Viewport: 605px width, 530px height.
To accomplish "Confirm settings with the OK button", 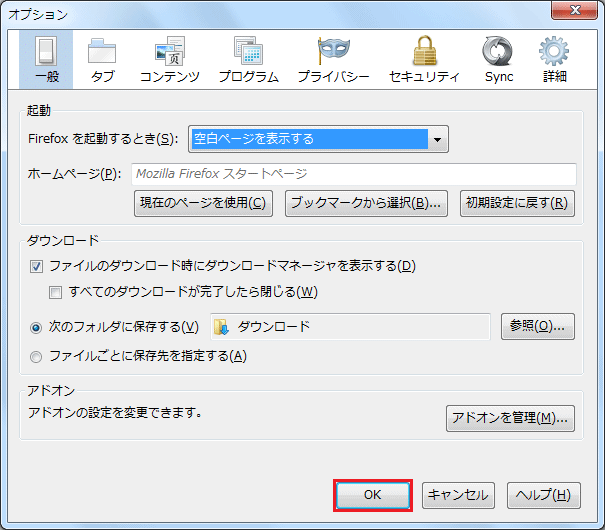I will coord(372,495).
